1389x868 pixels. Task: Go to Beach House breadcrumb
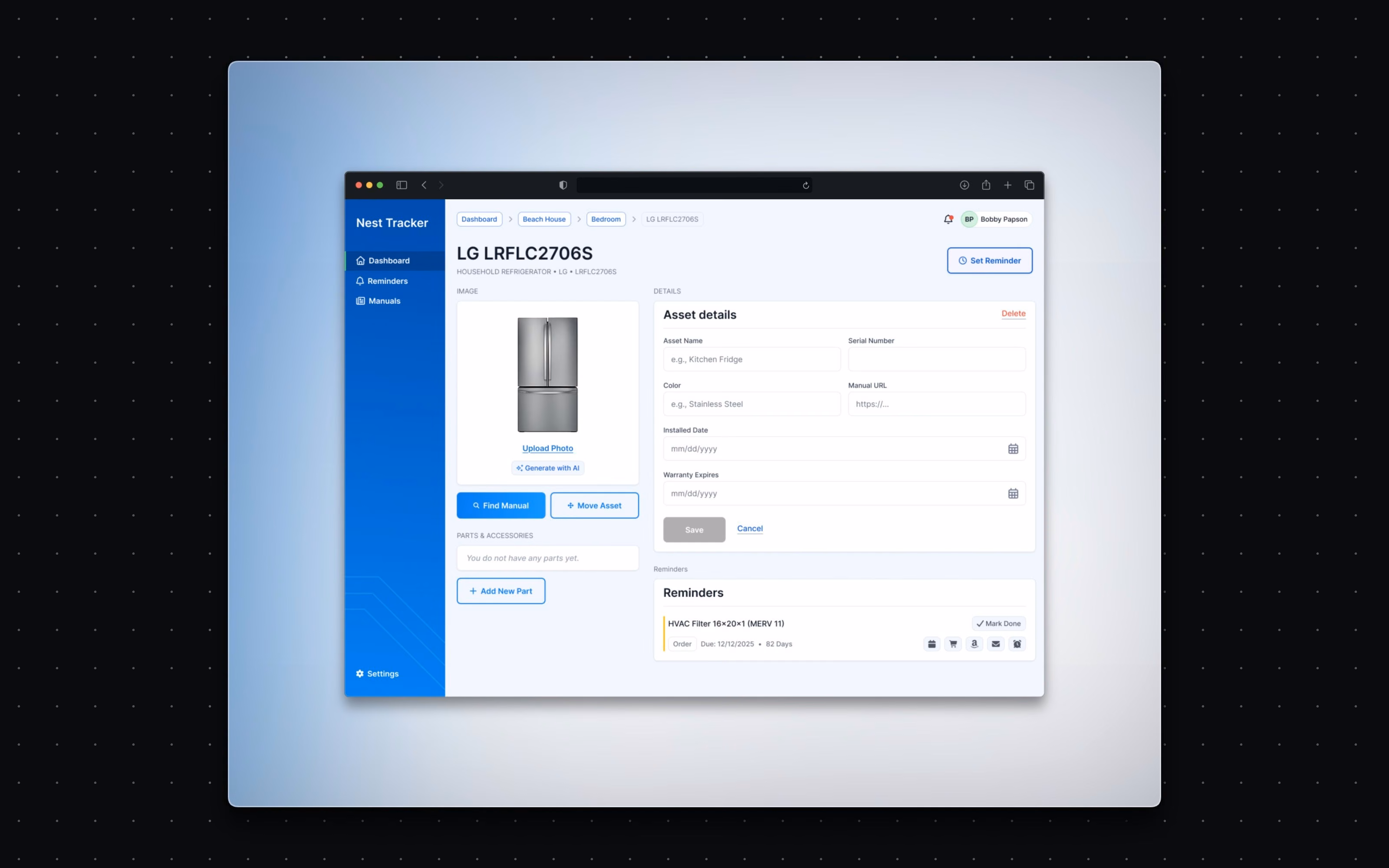(x=544, y=219)
